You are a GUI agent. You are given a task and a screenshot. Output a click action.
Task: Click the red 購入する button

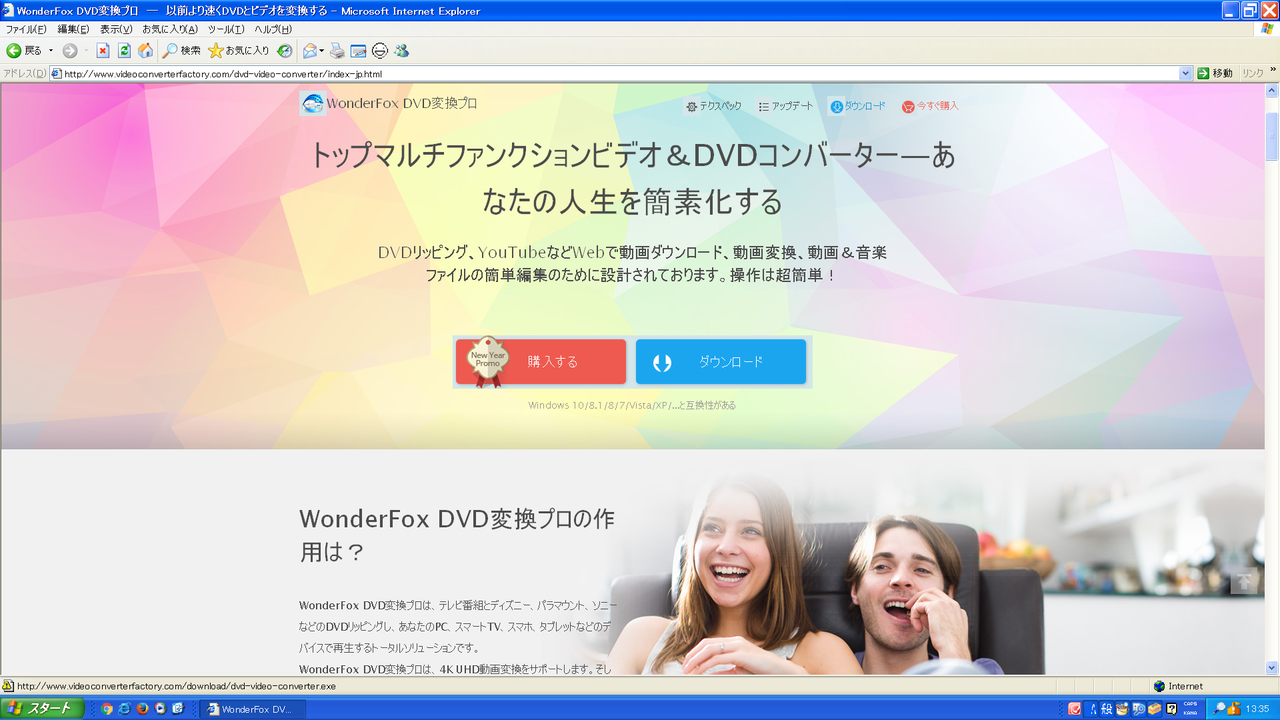pos(541,361)
